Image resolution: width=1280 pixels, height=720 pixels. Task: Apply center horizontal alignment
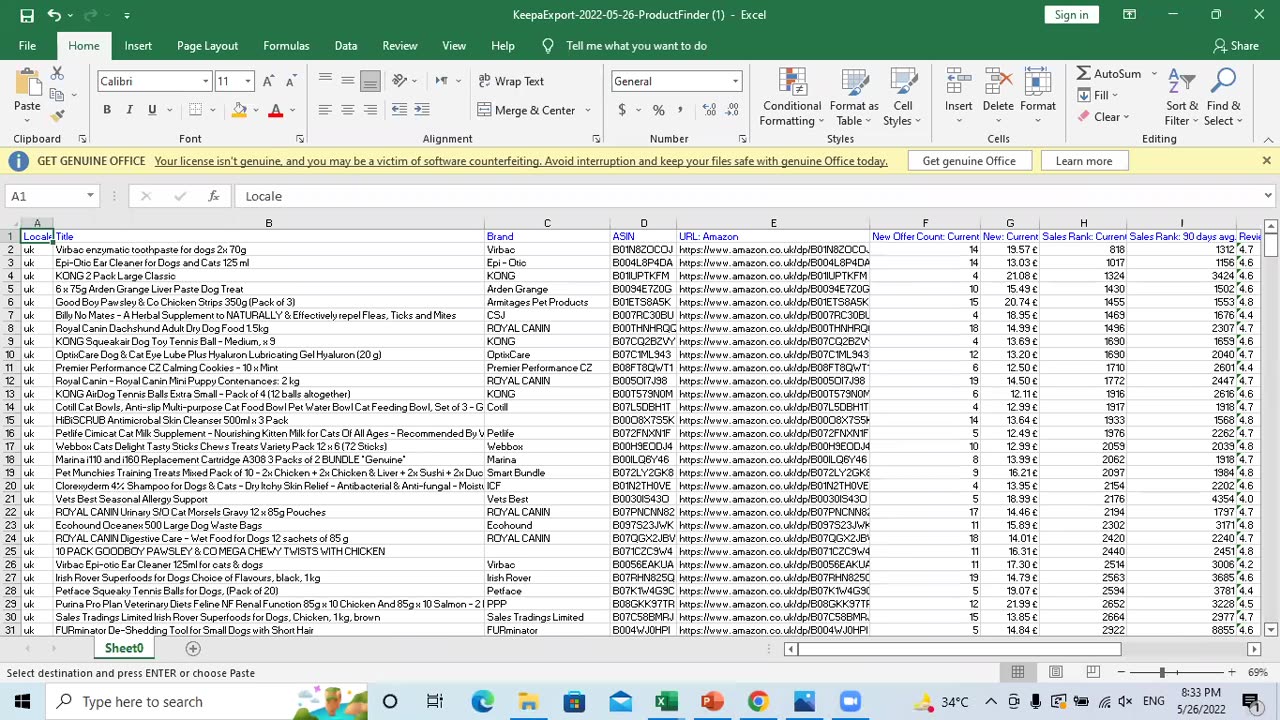pyautogui.click(x=347, y=110)
